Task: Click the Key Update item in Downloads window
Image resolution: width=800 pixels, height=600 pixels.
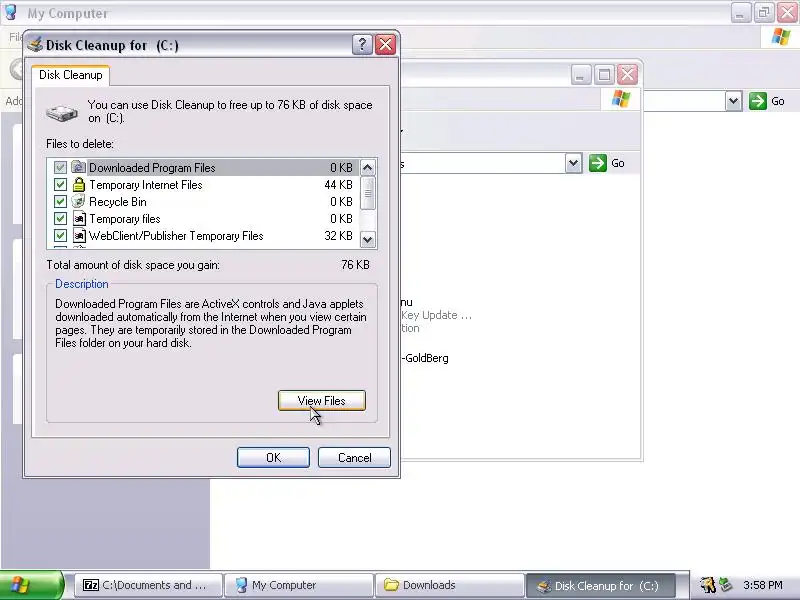Action: pyautogui.click(x=436, y=315)
